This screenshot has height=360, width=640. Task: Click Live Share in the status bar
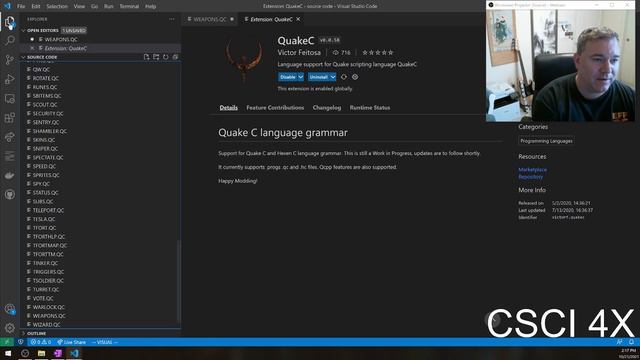71,342
